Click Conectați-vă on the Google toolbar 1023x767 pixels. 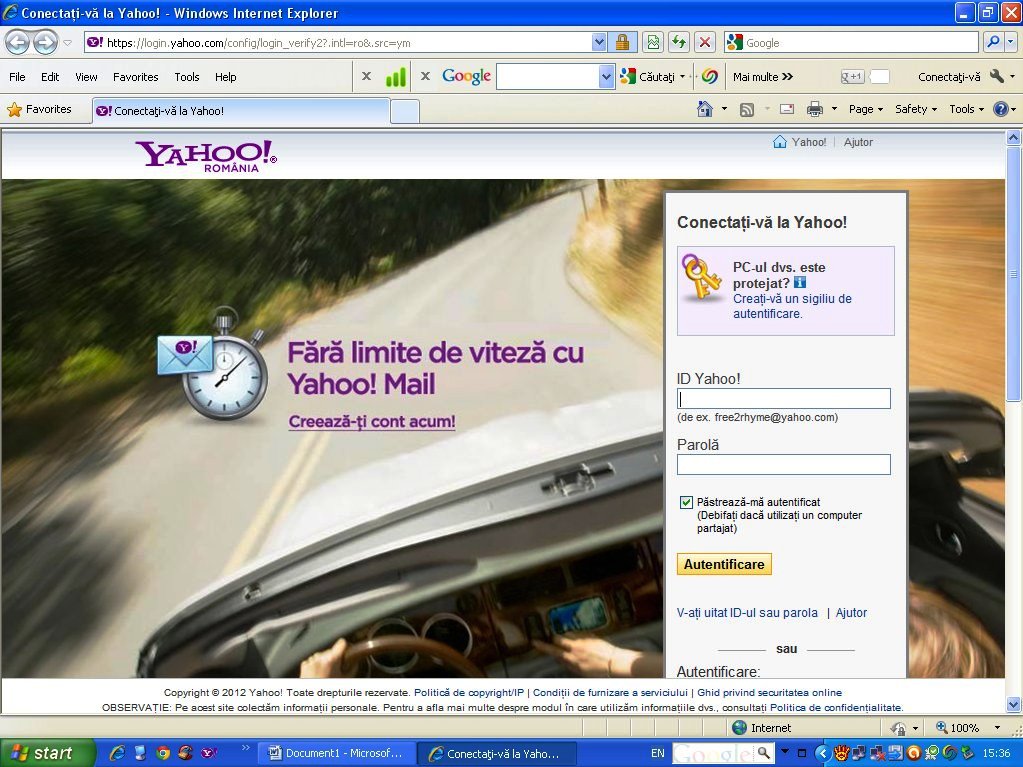tap(949, 77)
